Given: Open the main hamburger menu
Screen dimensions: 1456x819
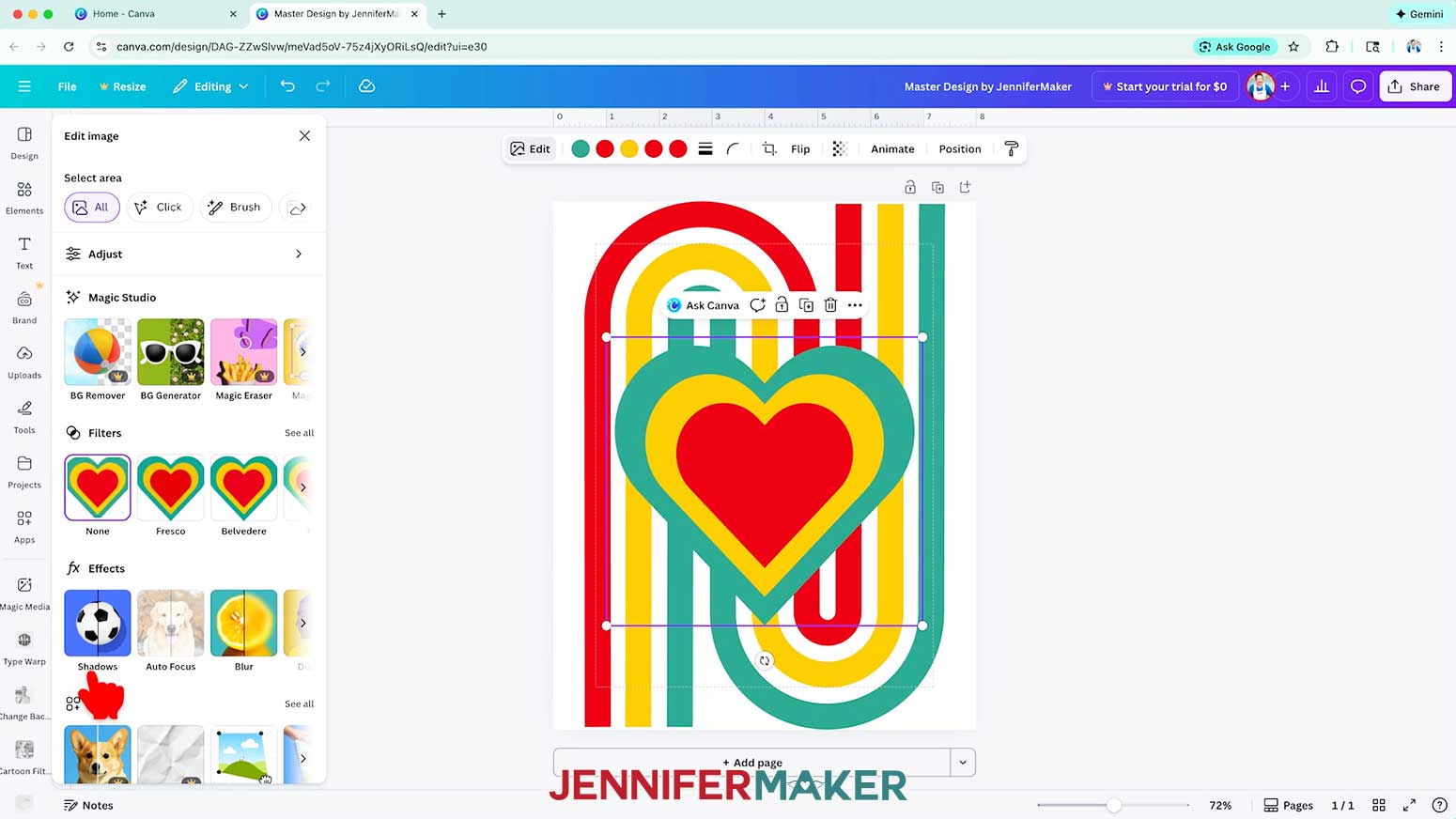Looking at the screenshot, I should [24, 86].
